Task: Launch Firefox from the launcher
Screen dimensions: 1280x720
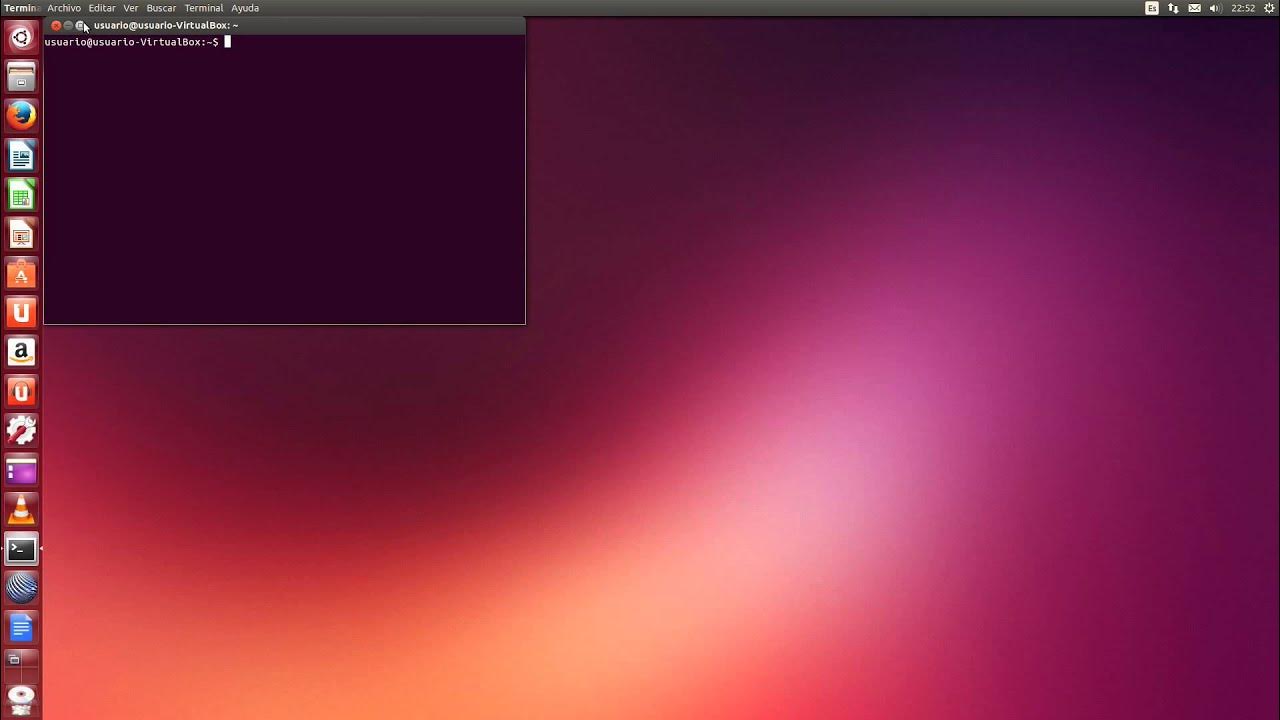Action: (x=21, y=116)
